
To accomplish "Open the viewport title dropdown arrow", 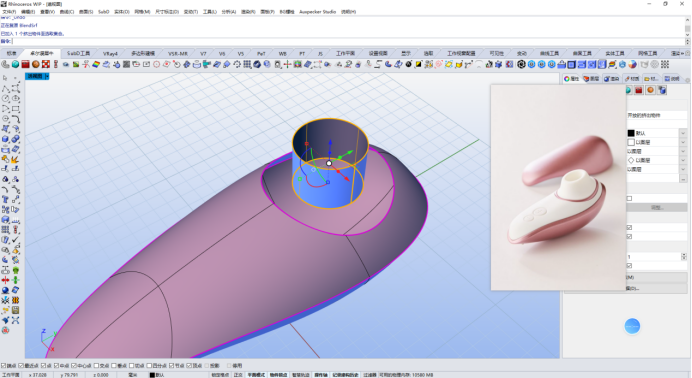I will click(47, 76).
